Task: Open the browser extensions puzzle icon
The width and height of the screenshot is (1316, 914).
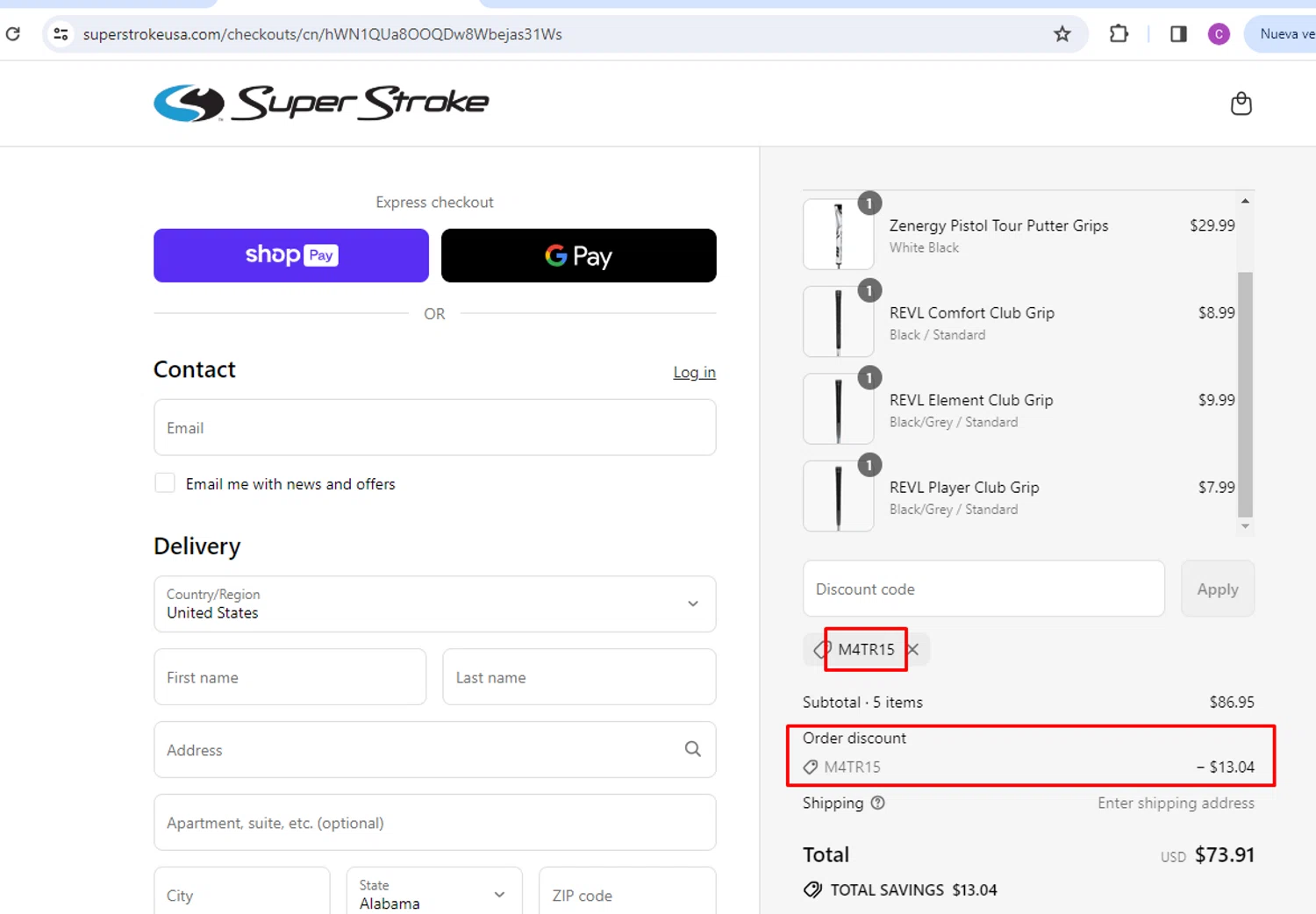Action: pyautogui.click(x=1119, y=34)
